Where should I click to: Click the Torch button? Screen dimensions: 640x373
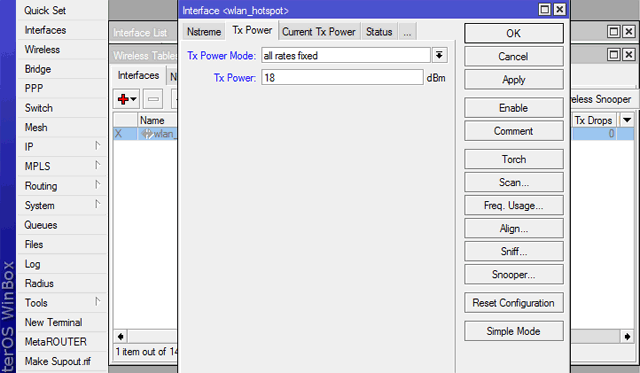point(513,159)
